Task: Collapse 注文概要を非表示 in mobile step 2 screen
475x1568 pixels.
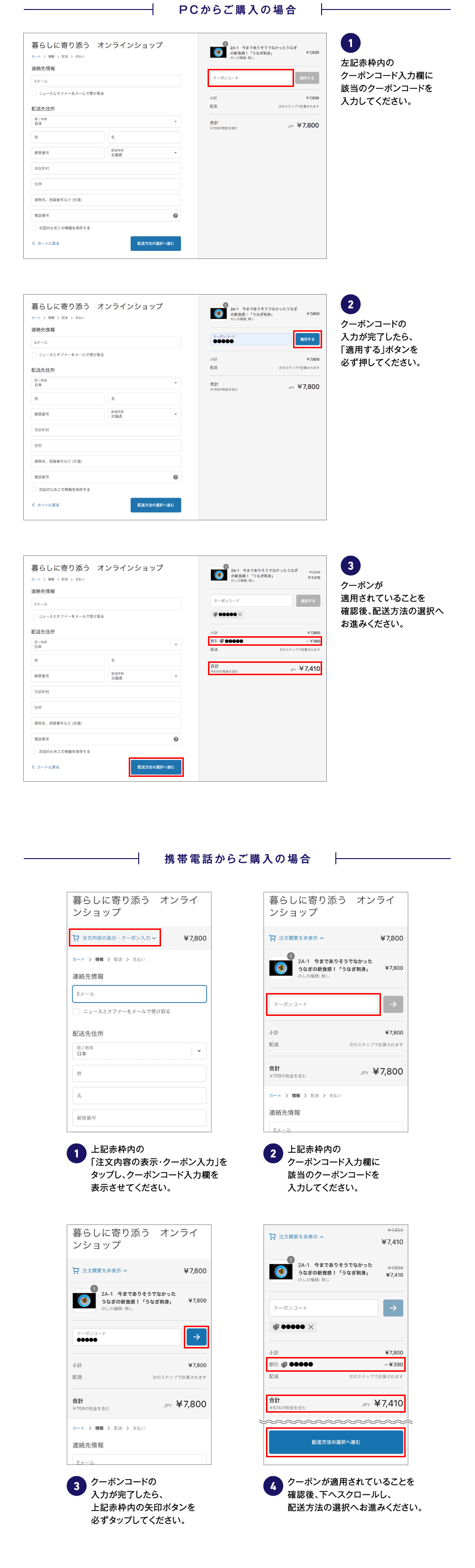Action: pyautogui.click(x=297, y=938)
